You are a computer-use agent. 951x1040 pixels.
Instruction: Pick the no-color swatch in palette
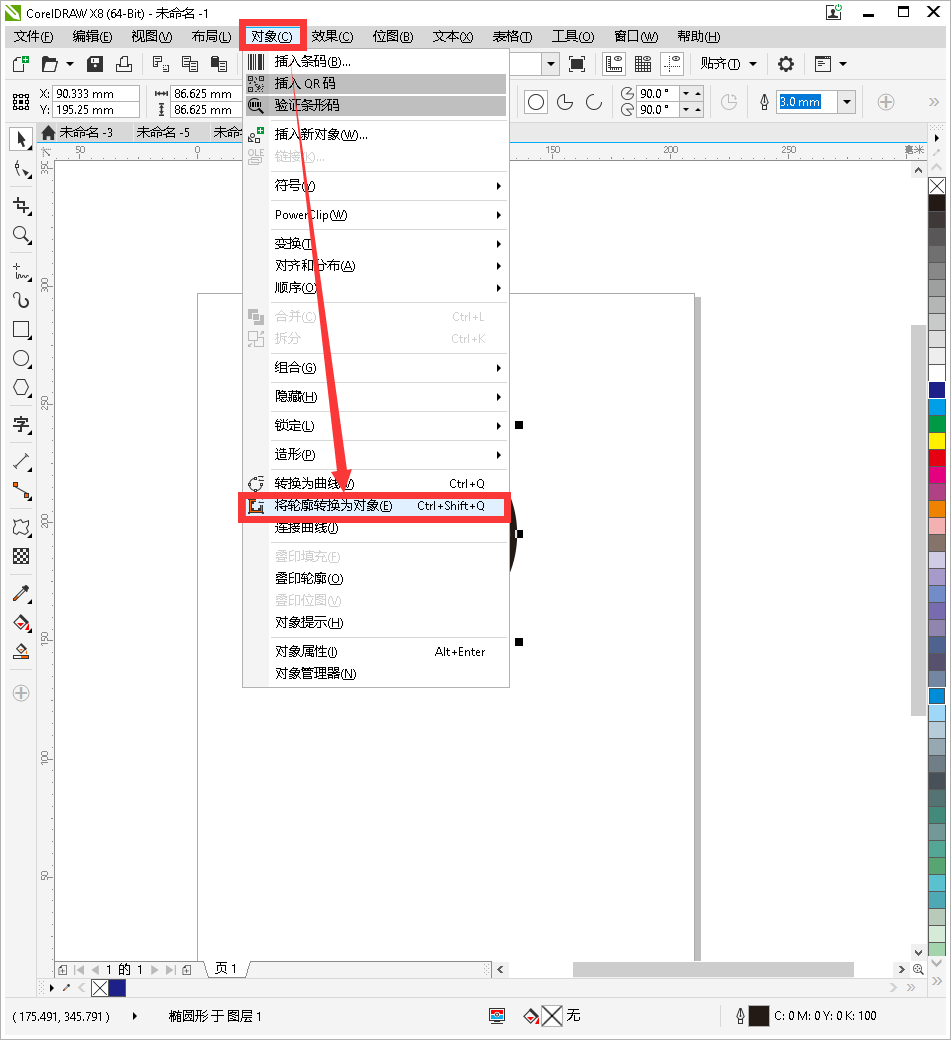tap(936, 186)
